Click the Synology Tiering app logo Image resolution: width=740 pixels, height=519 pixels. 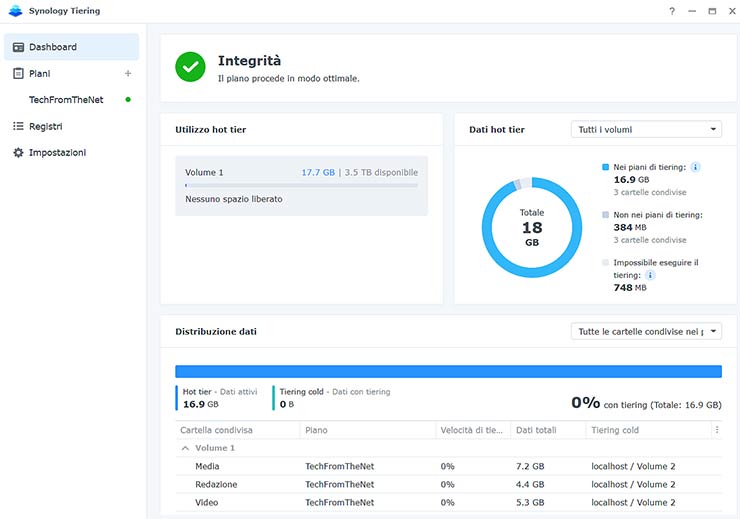tap(16, 10)
